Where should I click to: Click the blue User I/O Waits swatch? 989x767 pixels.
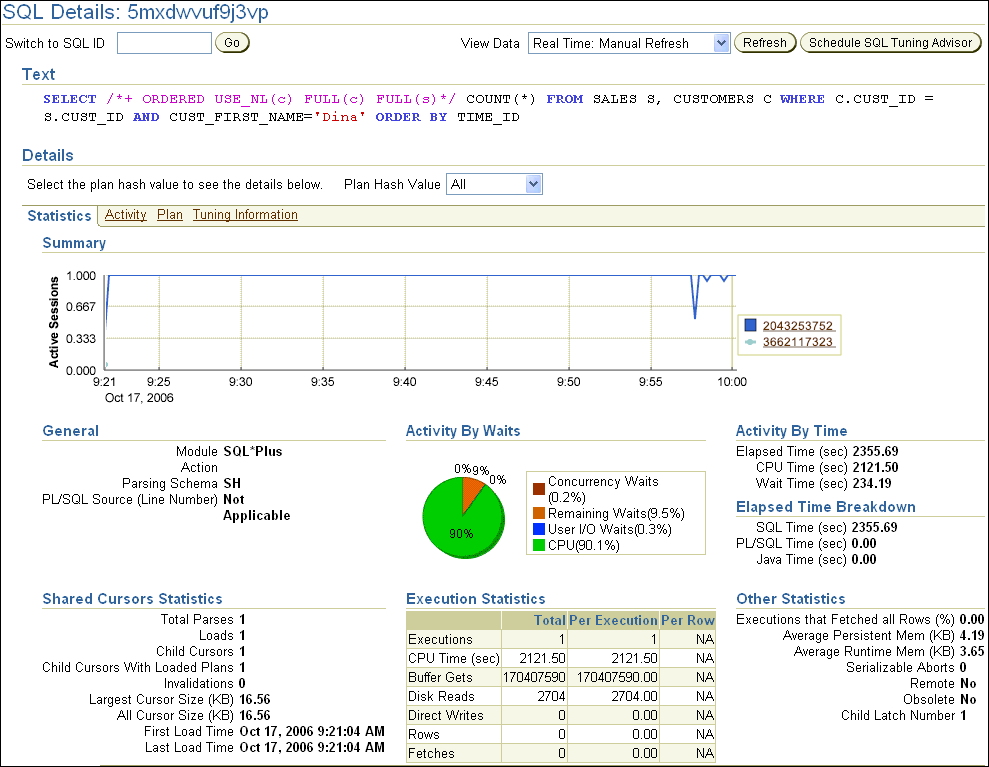coord(539,529)
